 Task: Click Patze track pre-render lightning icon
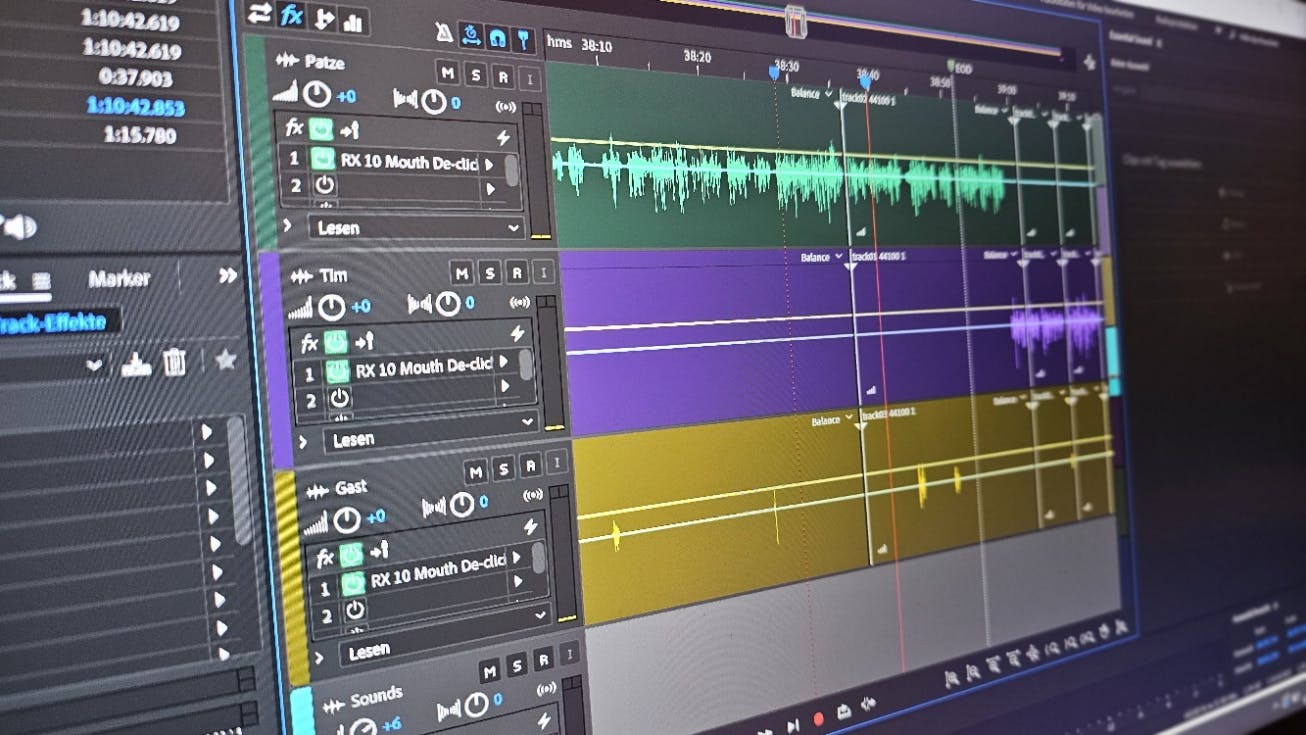point(503,137)
